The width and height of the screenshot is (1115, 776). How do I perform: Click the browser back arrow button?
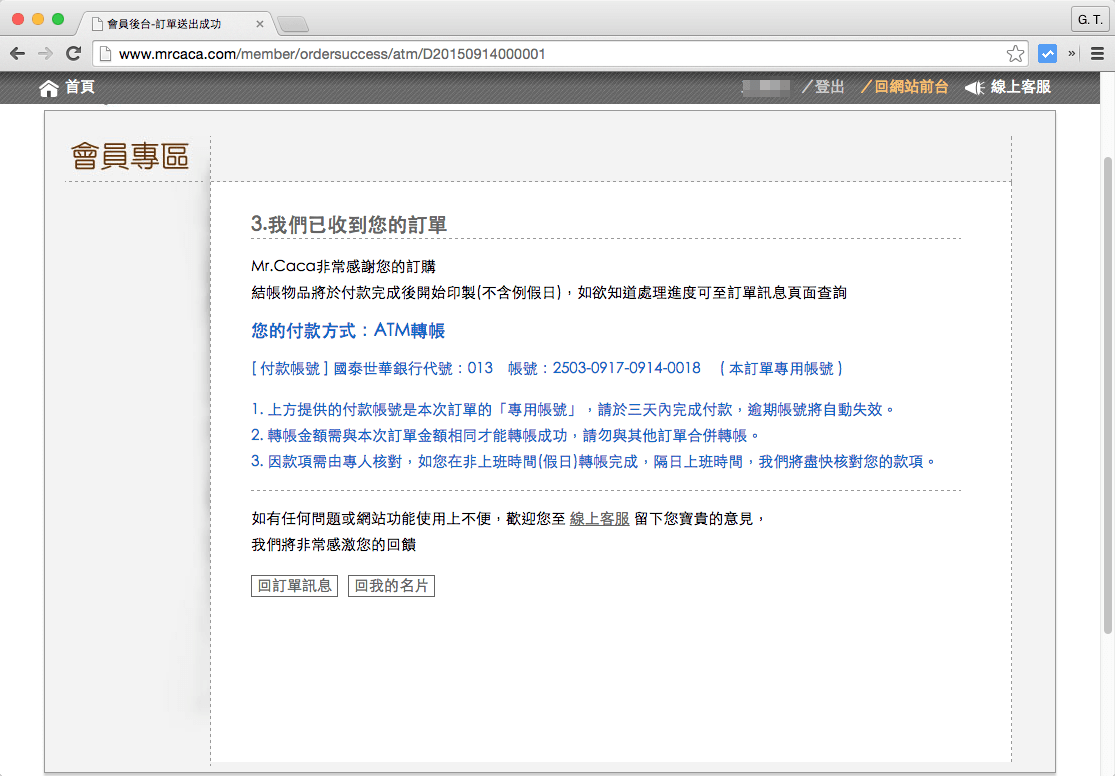coord(17,54)
